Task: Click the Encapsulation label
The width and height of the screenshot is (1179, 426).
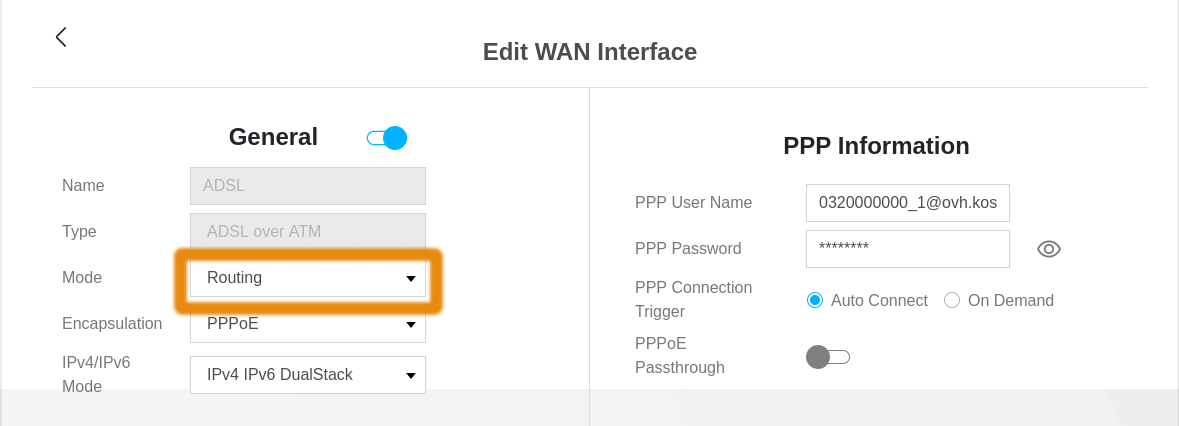Action: click(x=112, y=324)
